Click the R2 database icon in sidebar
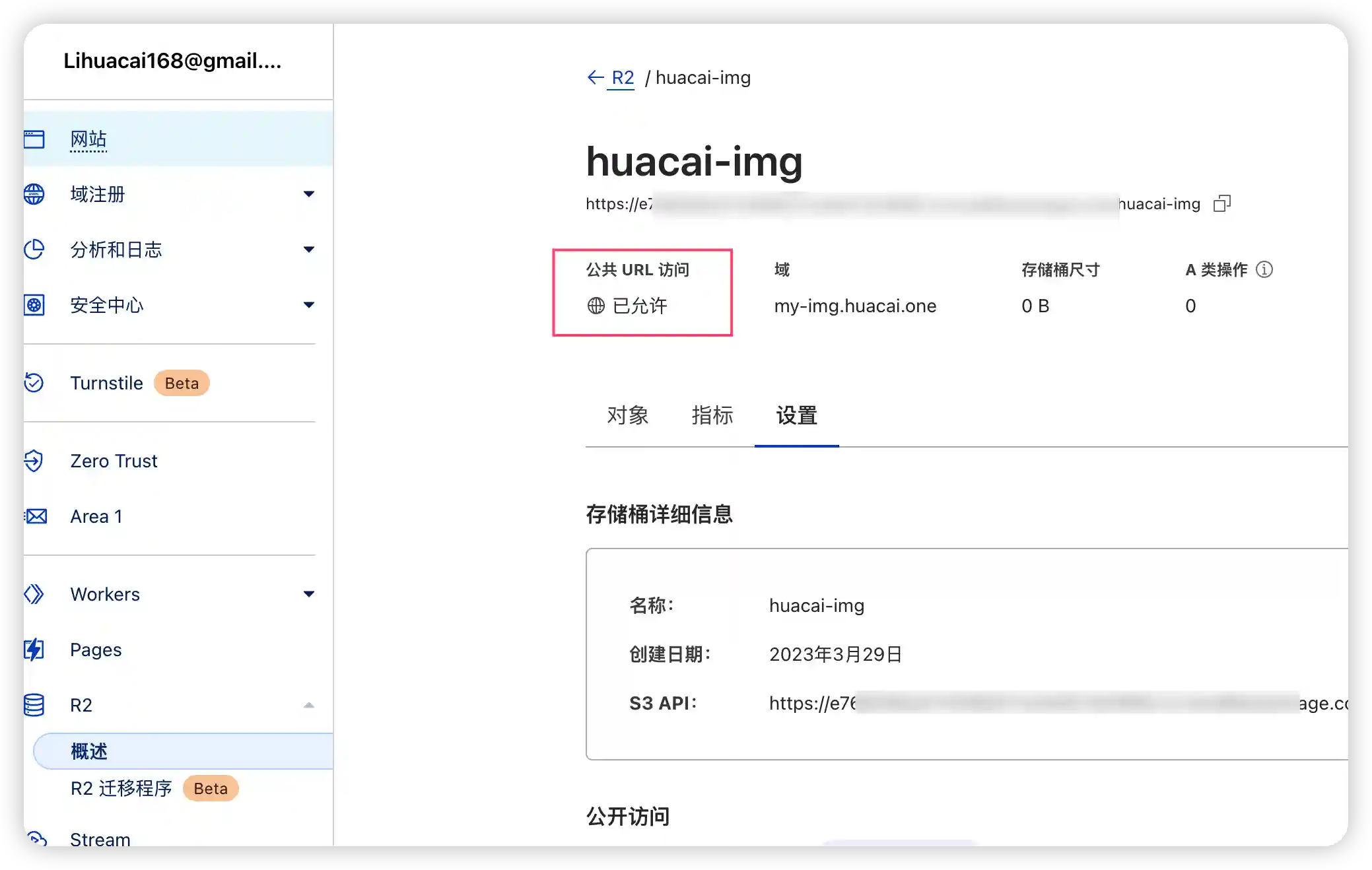 pos(35,704)
